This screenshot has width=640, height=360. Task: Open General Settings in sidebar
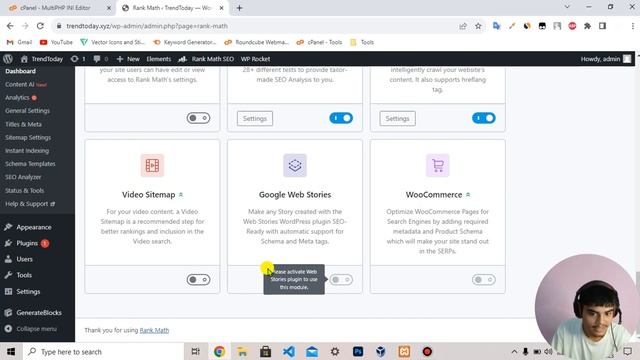[27, 111]
